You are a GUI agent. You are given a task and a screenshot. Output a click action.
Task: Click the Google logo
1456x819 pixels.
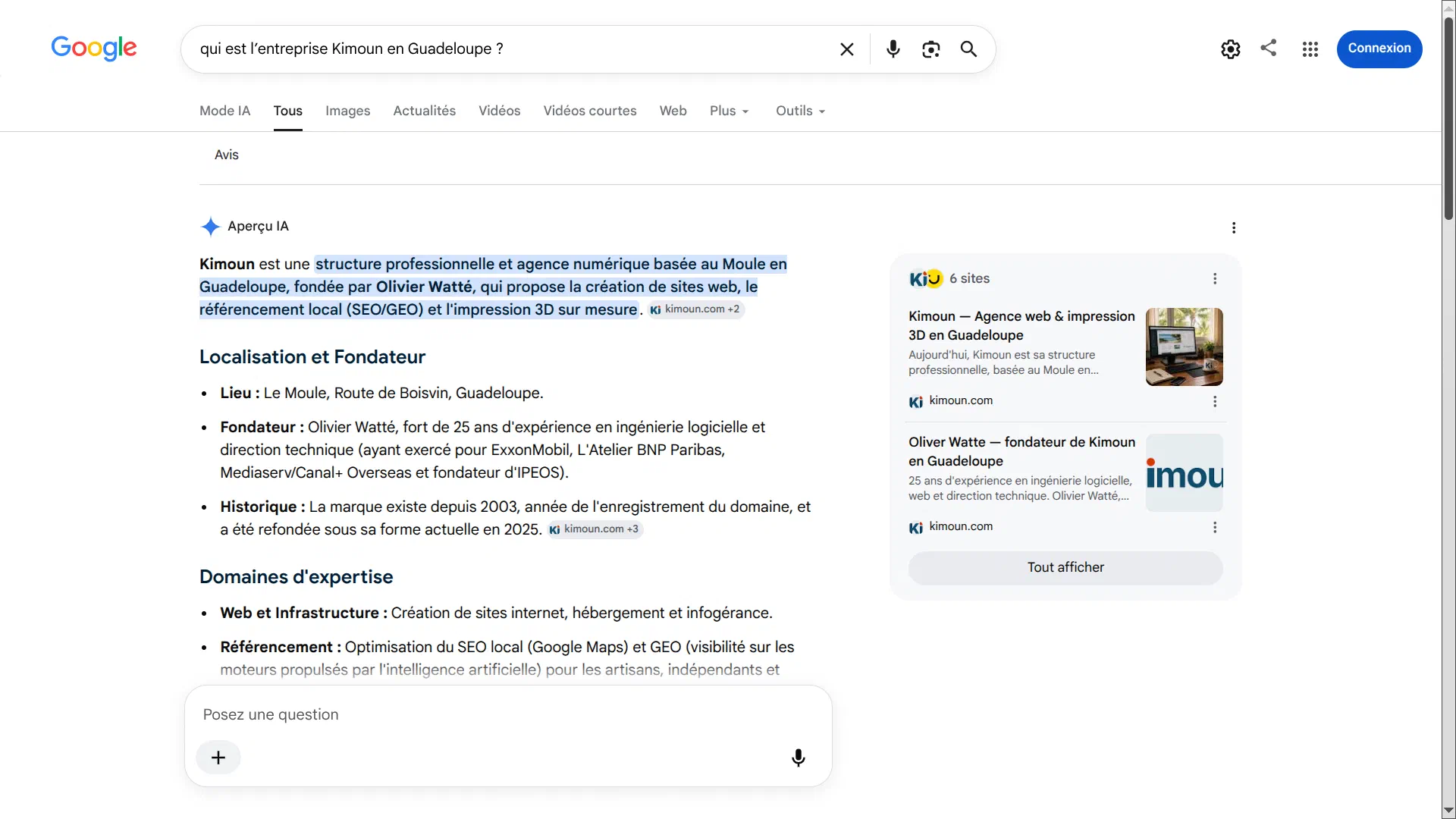(94, 49)
